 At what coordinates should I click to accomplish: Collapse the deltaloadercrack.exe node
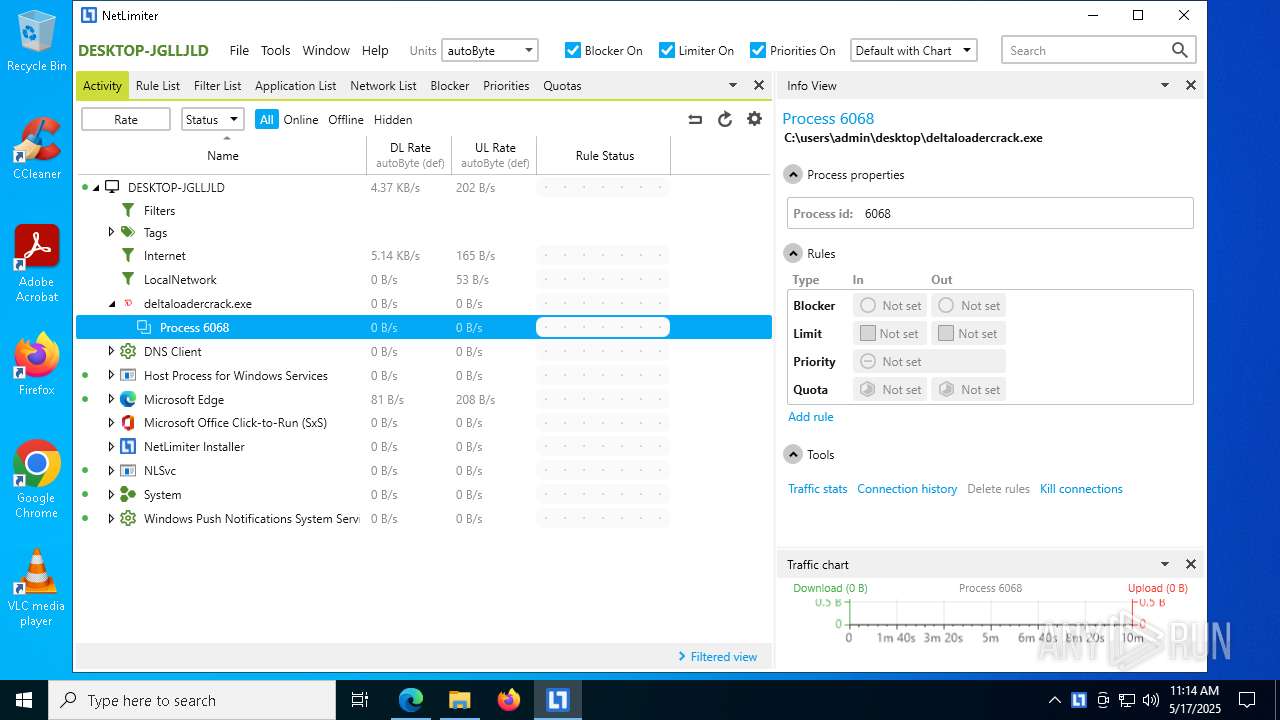click(x=112, y=304)
